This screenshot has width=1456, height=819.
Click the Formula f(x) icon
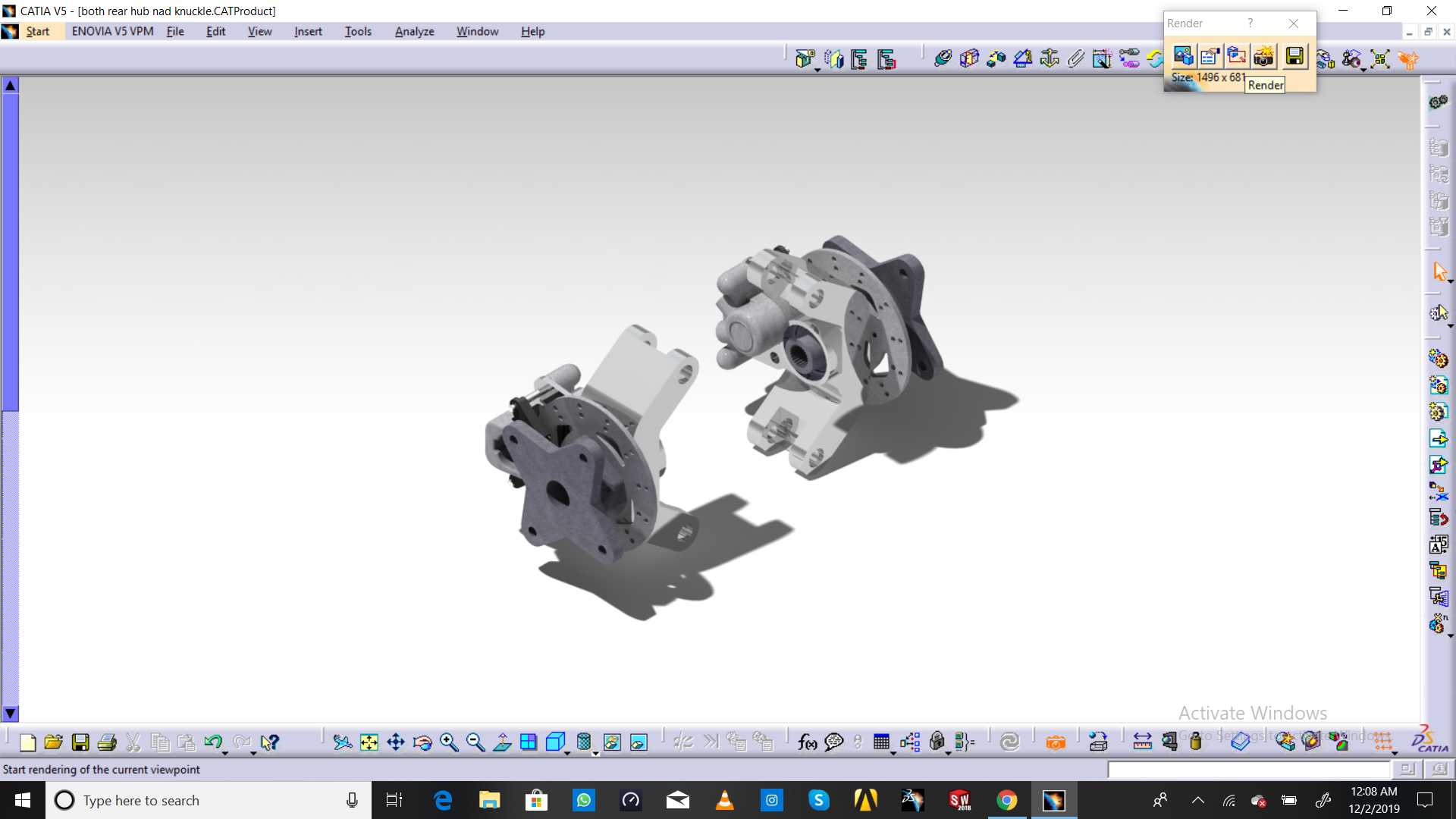808,742
